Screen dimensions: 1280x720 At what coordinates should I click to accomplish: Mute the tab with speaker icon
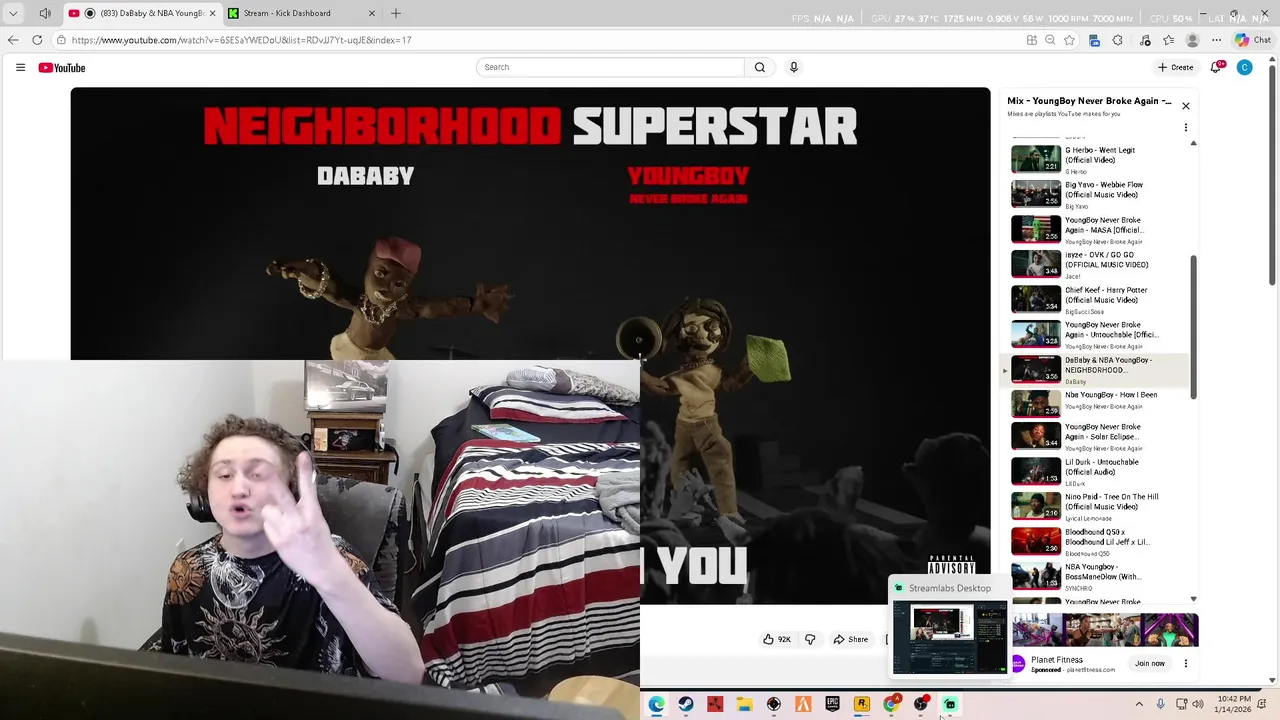click(45, 13)
